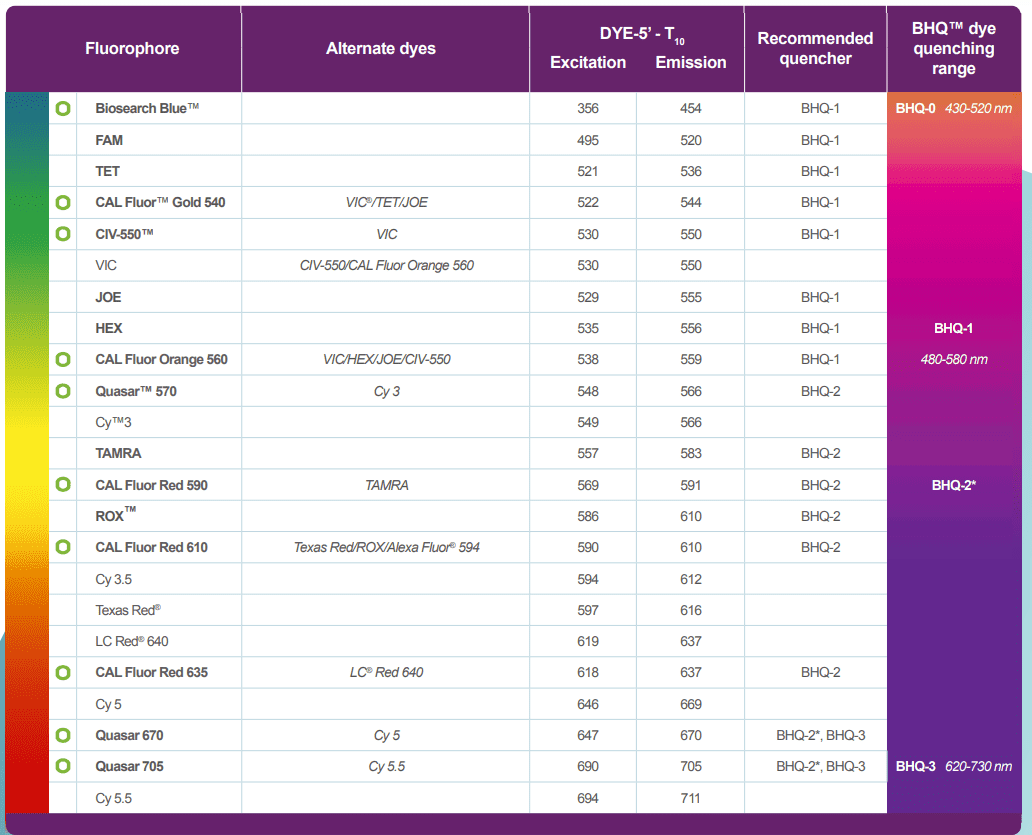Image resolution: width=1032 pixels, height=835 pixels.
Task: Click the green marker beside Quasar 705
Action: tap(63, 766)
